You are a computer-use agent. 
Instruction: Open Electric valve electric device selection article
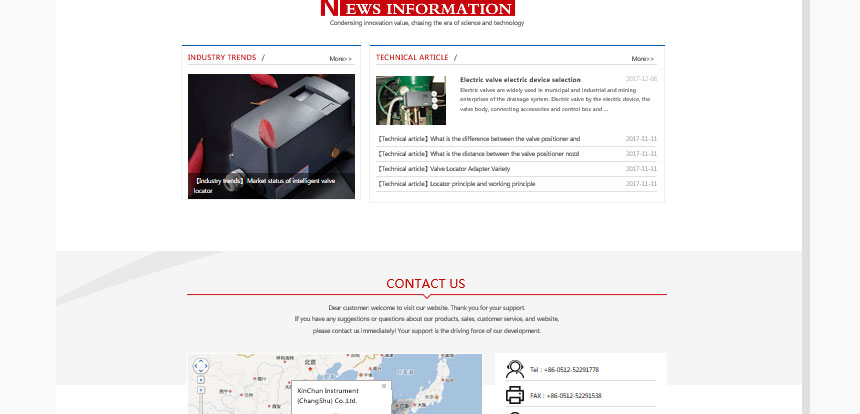pyautogui.click(x=520, y=80)
